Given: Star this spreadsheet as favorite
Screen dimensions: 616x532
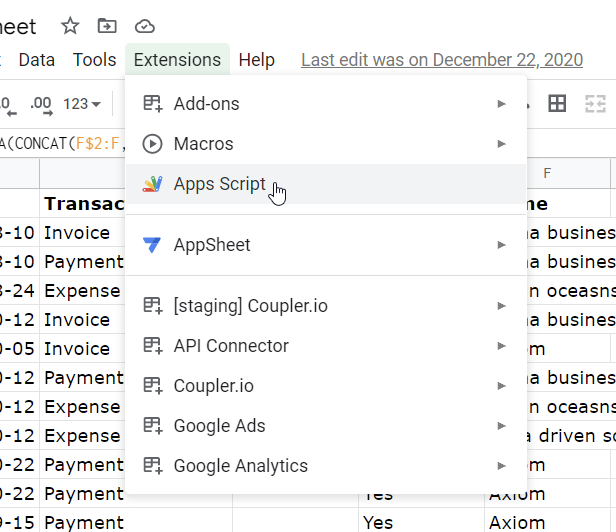Looking at the screenshot, I should 70,26.
